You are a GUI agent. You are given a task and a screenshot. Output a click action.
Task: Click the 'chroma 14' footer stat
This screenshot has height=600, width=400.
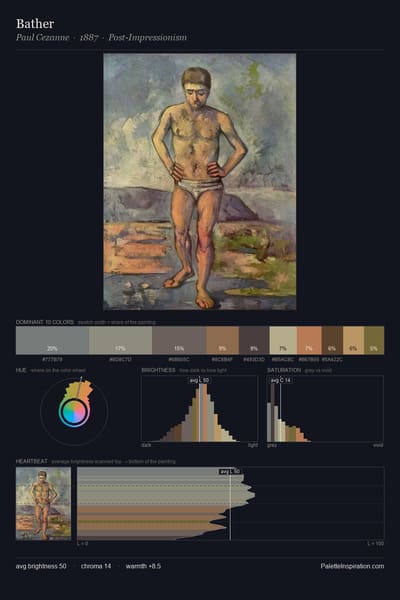coord(96,566)
